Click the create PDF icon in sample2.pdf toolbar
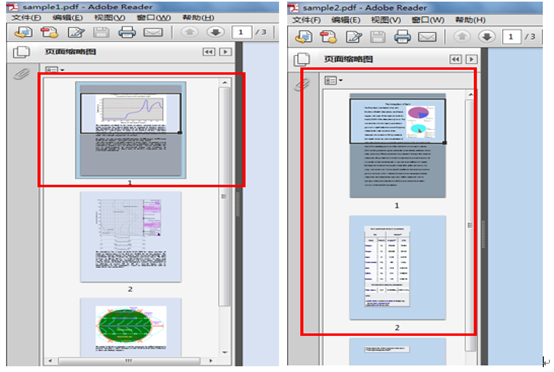554x372 pixels. (328, 37)
